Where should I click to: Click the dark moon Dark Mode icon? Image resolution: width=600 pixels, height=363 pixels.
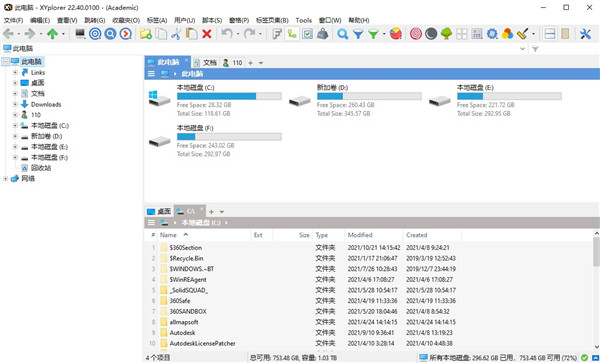click(431, 34)
